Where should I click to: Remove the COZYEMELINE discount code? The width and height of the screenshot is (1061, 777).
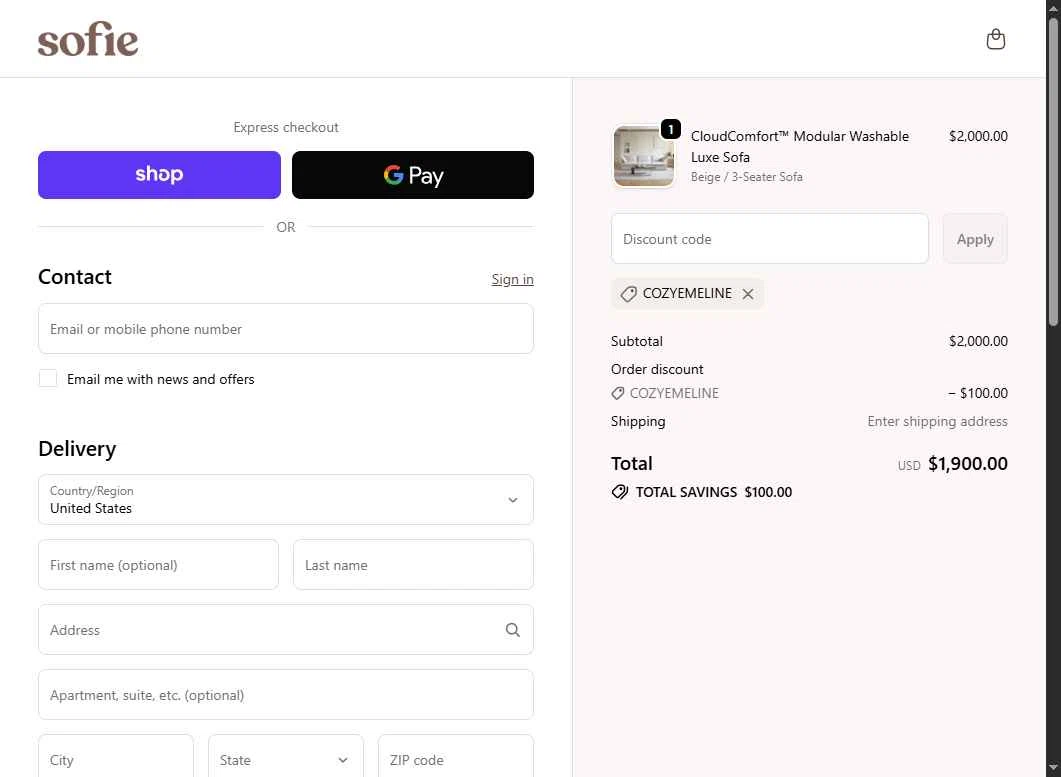748,294
